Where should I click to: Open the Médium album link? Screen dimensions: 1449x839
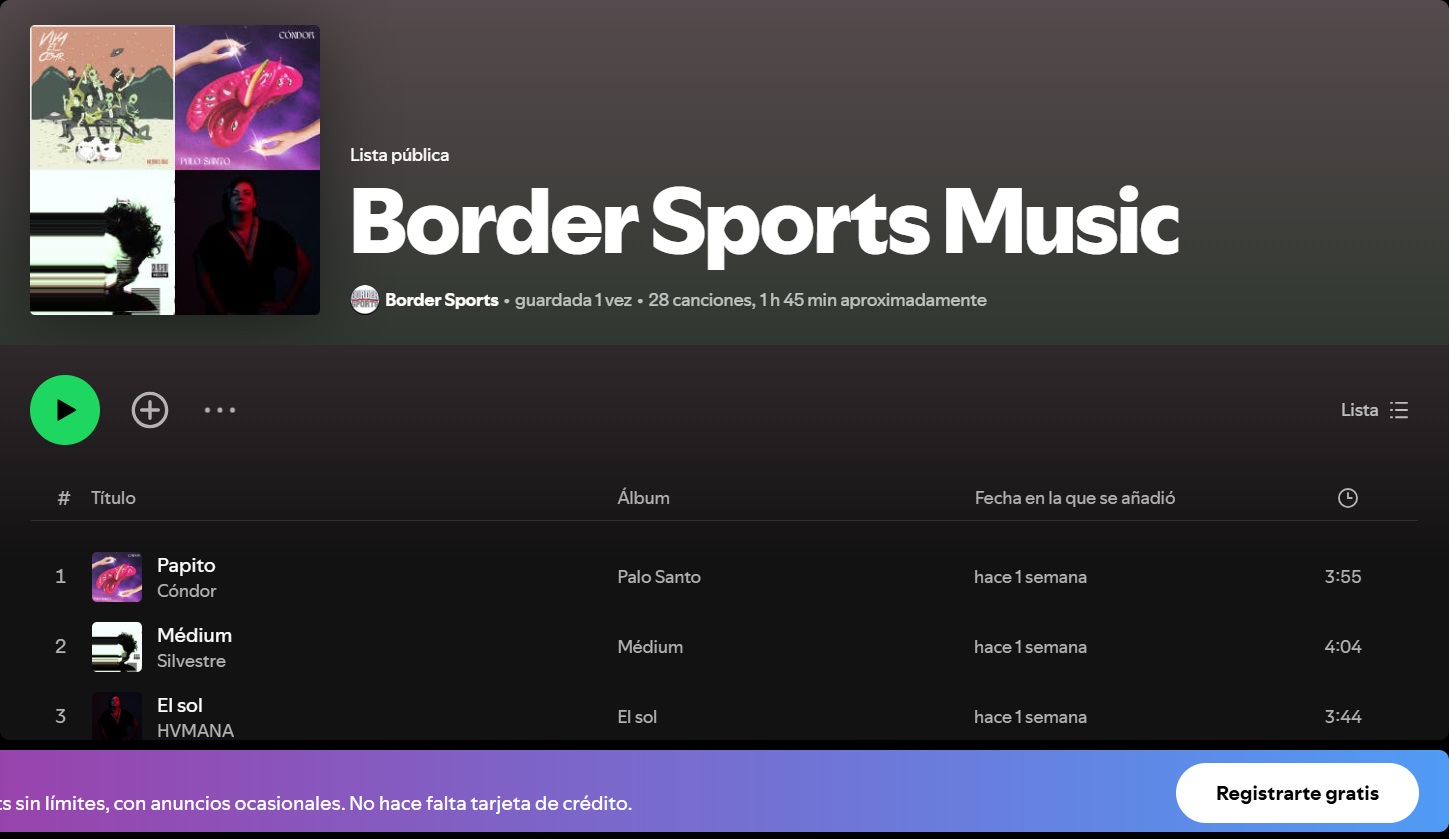650,647
